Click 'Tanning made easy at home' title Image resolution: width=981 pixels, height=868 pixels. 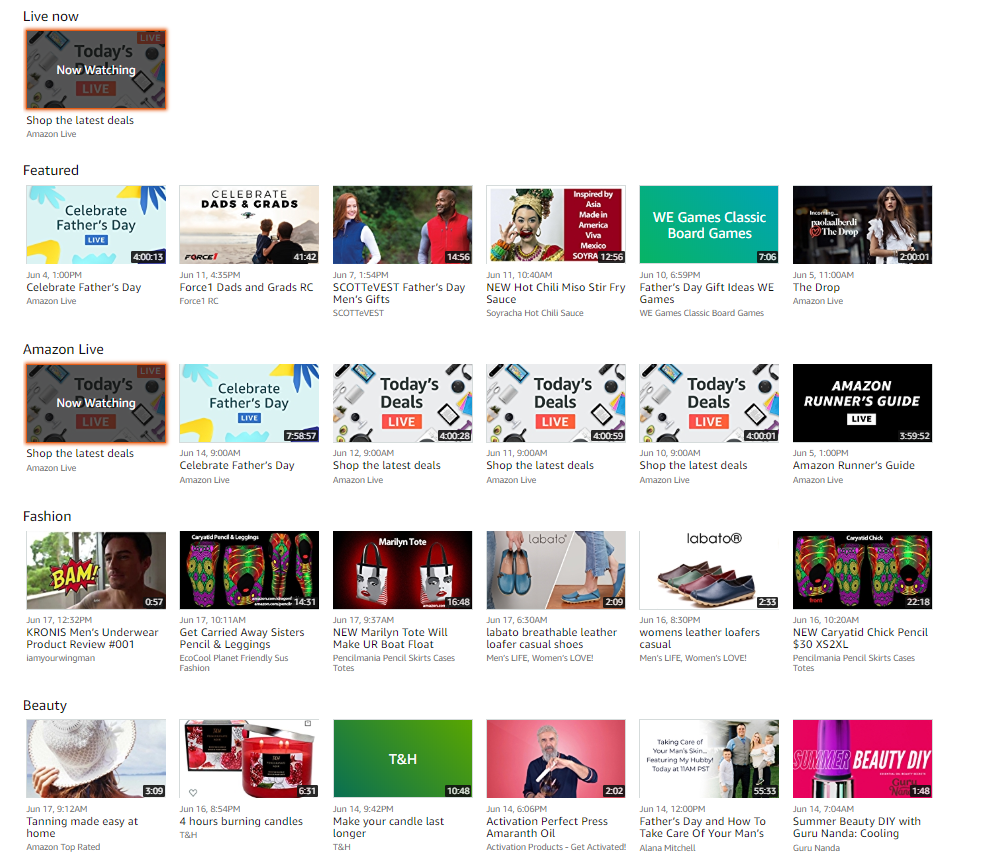(x=82, y=827)
